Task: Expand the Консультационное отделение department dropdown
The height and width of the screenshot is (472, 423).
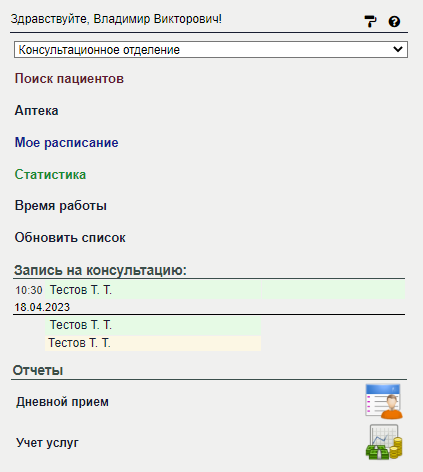Action: click(x=211, y=50)
